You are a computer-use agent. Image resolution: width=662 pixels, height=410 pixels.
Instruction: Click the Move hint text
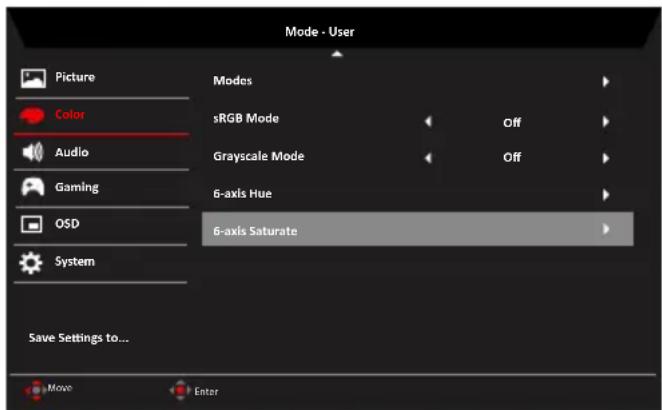click(60, 388)
